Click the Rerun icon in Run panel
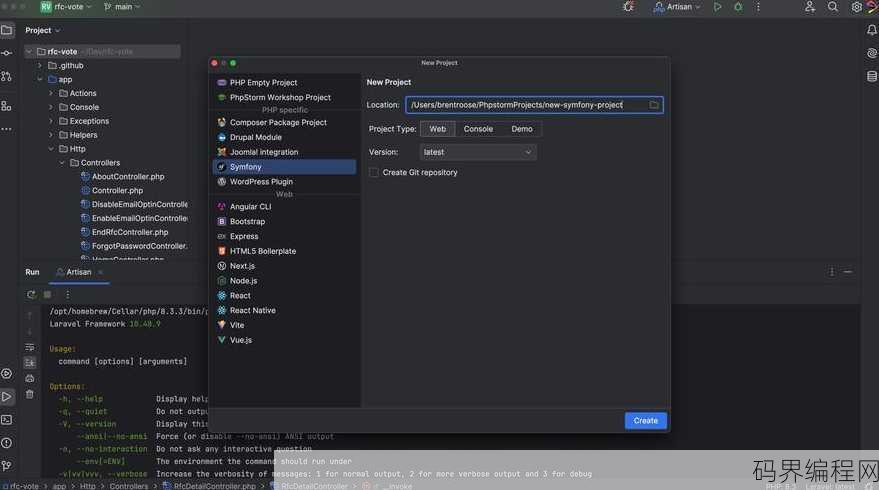Screen dimensions: 879x490 31,294
